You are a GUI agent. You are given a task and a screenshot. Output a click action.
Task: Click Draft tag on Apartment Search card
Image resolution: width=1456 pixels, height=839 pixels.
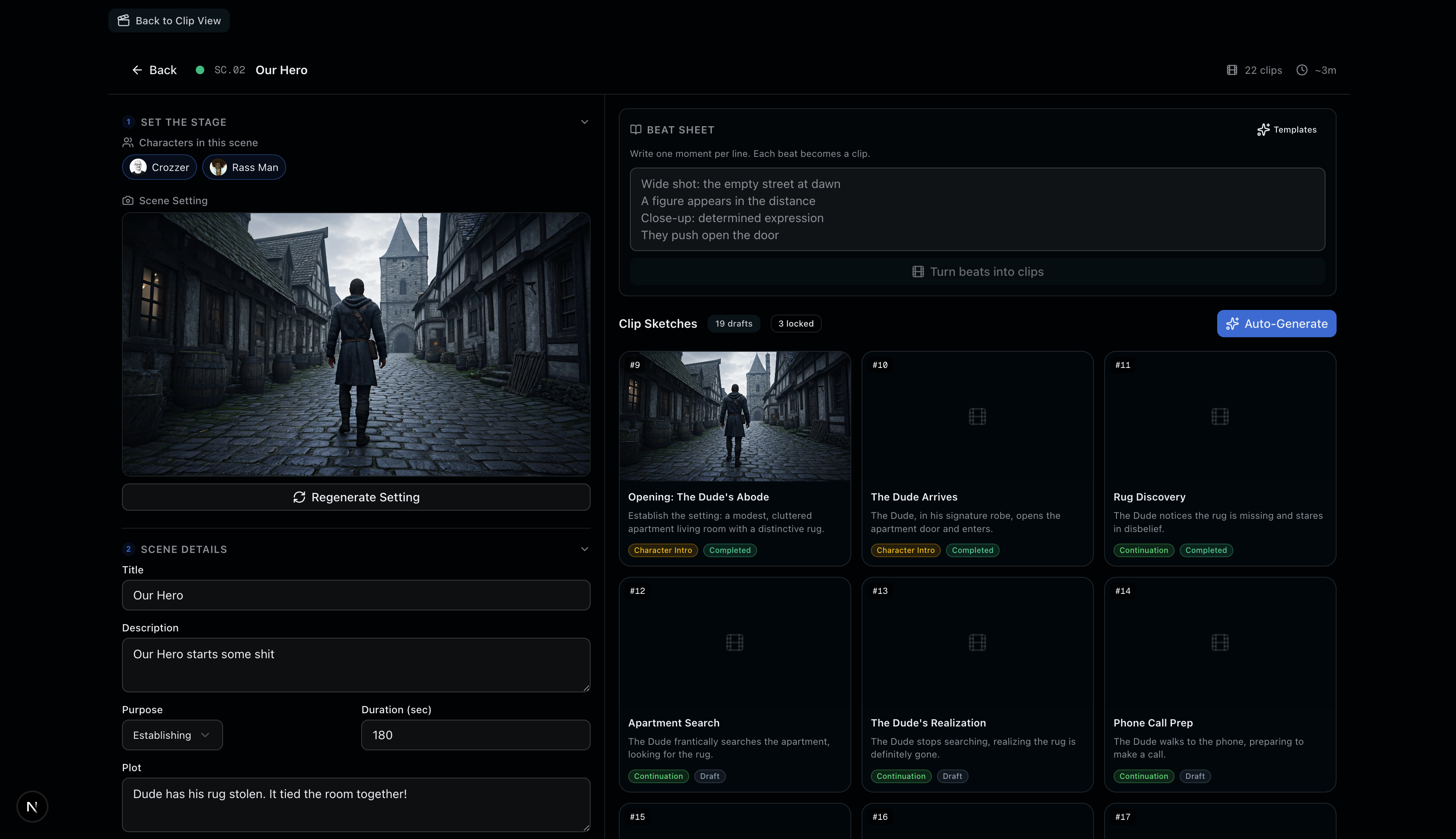coord(710,776)
